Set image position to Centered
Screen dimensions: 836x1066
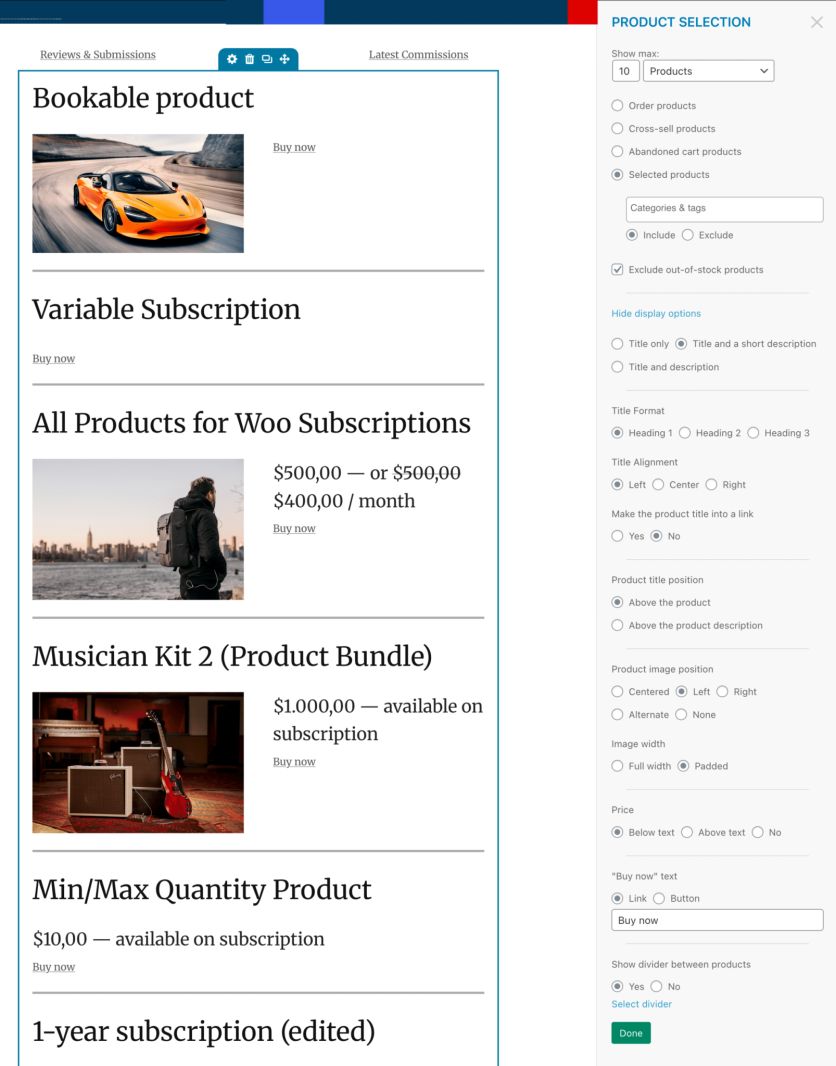(617, 691)
